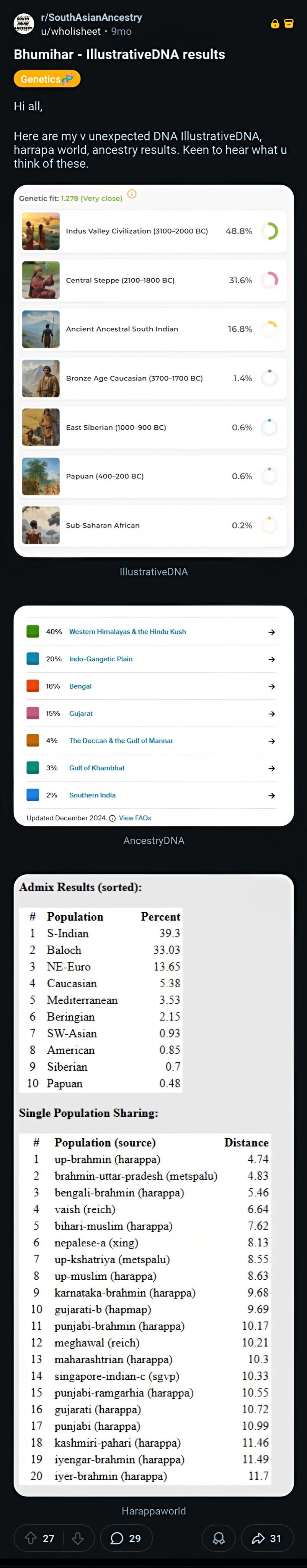Open the r/SouthAsianAncestry subreddit avatar
The height and width of the screenshot is (1568, 307).
pos(24,24)
